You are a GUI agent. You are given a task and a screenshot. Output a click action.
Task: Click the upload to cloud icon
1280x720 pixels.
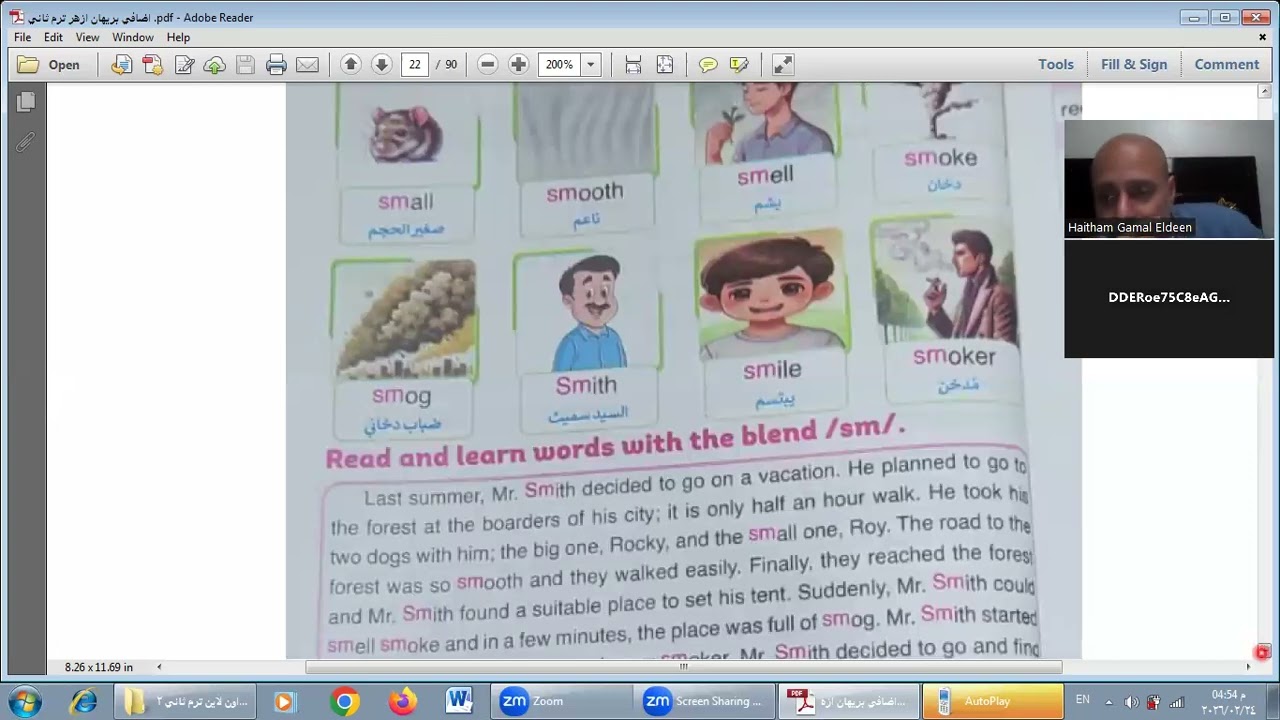click(x=214, y=65)
